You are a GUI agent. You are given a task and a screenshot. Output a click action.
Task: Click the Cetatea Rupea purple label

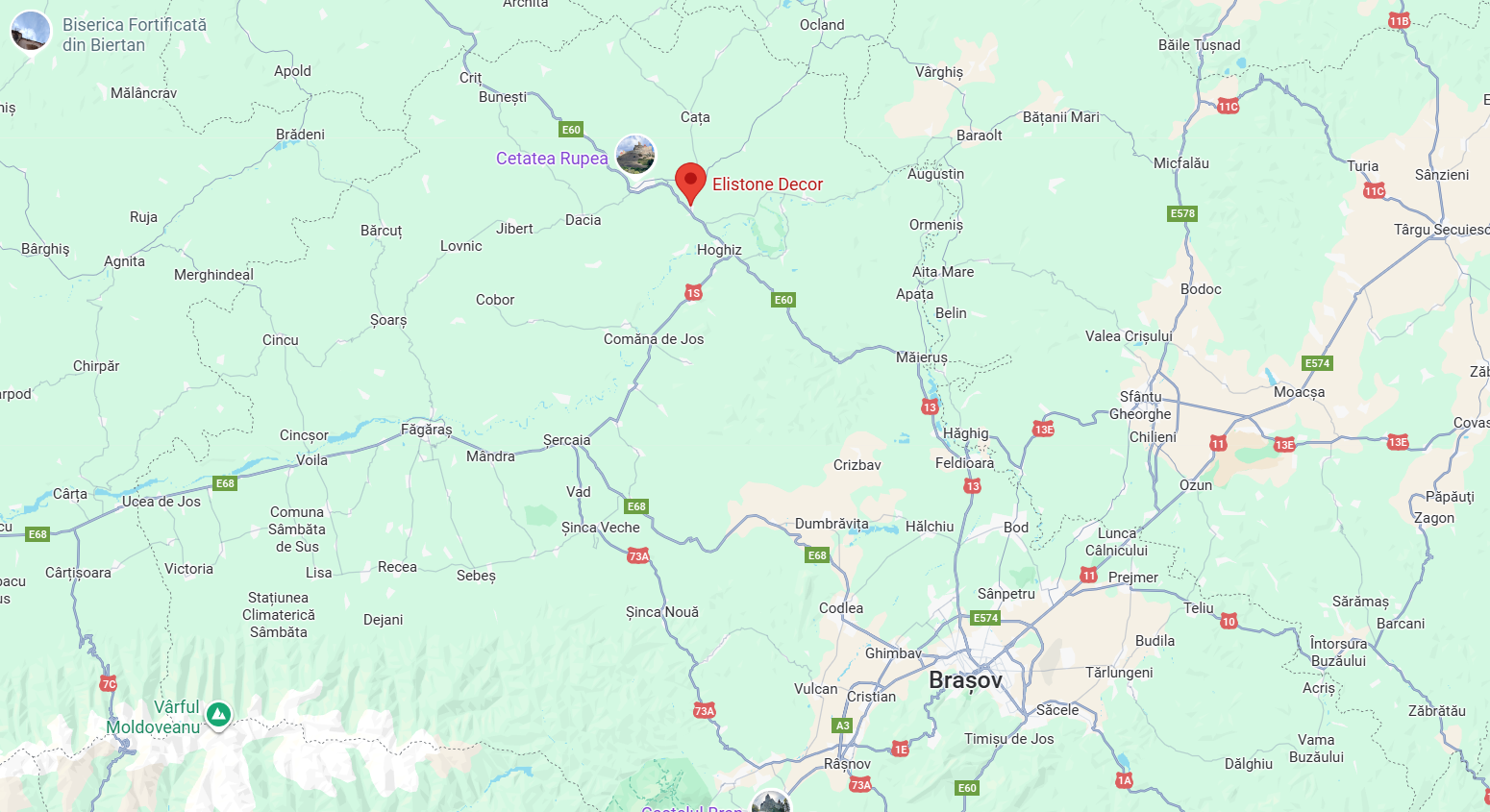click(x=552, y=159)
